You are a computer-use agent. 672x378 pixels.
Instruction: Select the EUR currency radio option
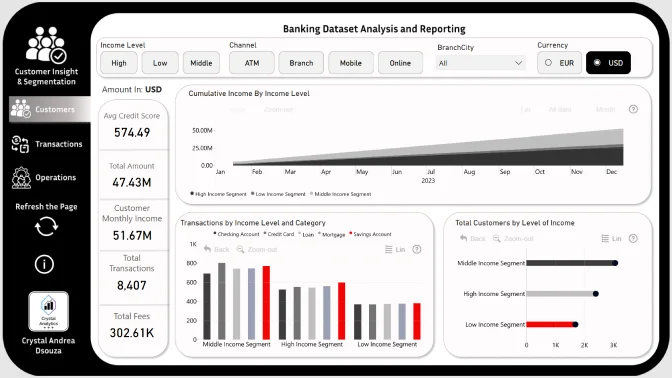559,63
